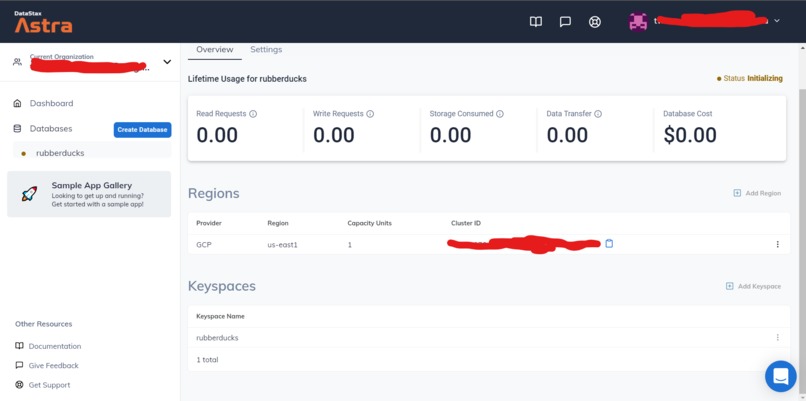
Task: Click the Status Initializing indicator
Action: coord(749,79)
